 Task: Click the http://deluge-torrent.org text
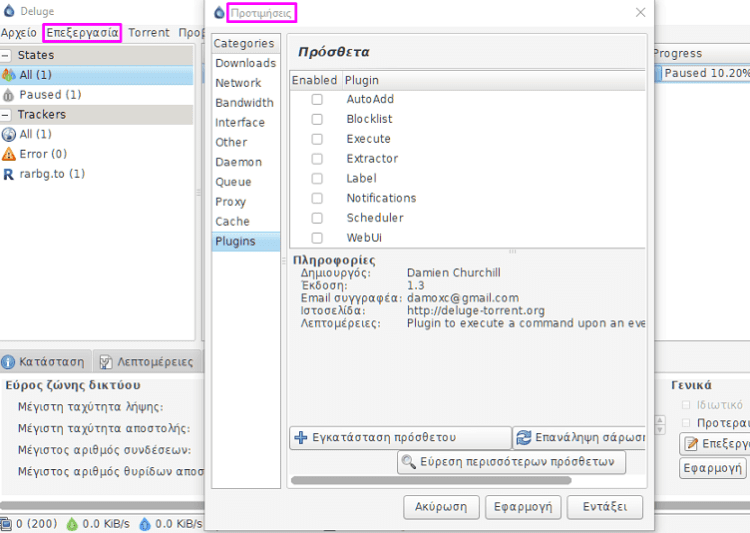pos(476,311)
